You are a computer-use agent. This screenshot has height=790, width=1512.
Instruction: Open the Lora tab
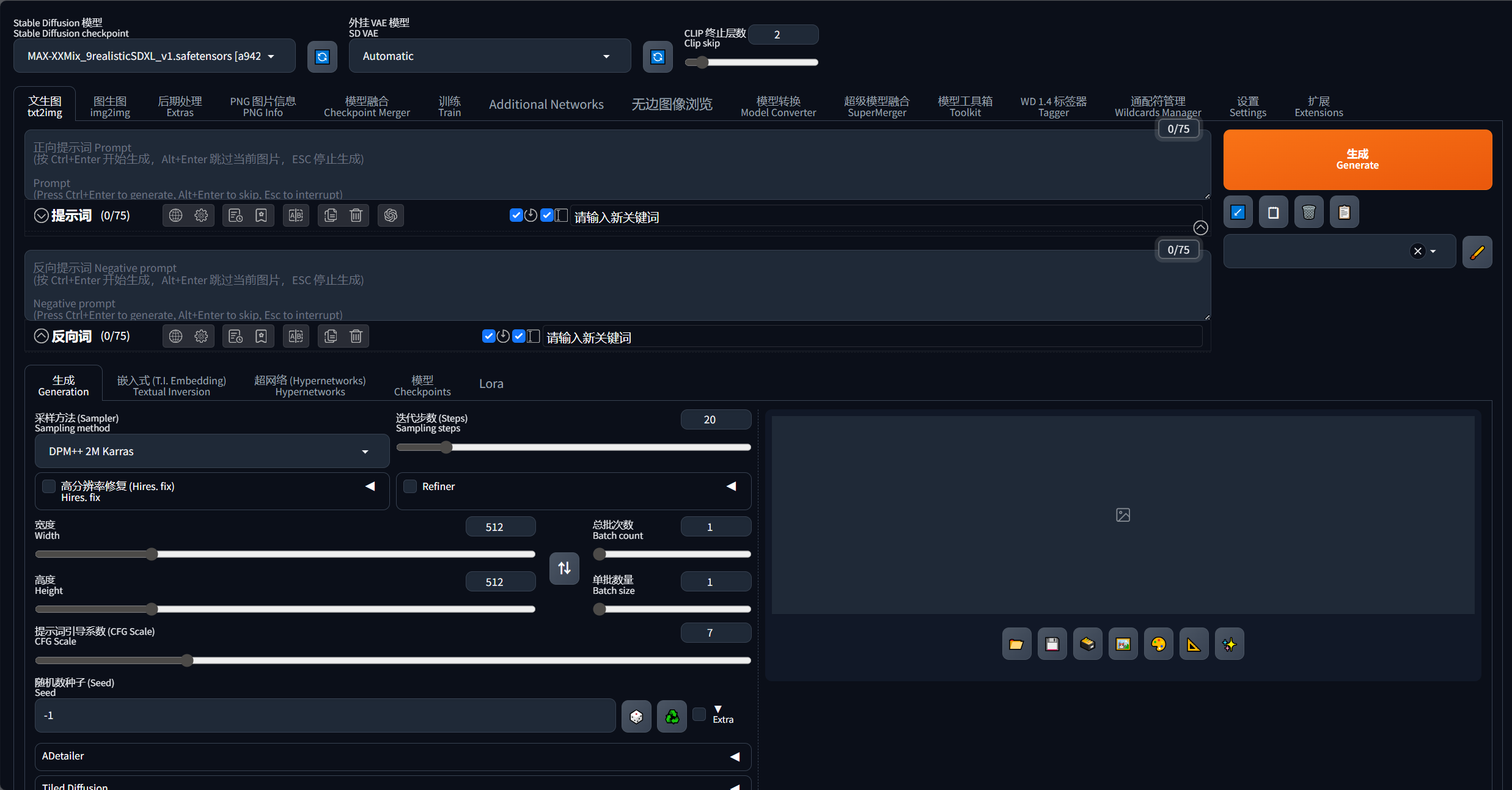(491, 384)
